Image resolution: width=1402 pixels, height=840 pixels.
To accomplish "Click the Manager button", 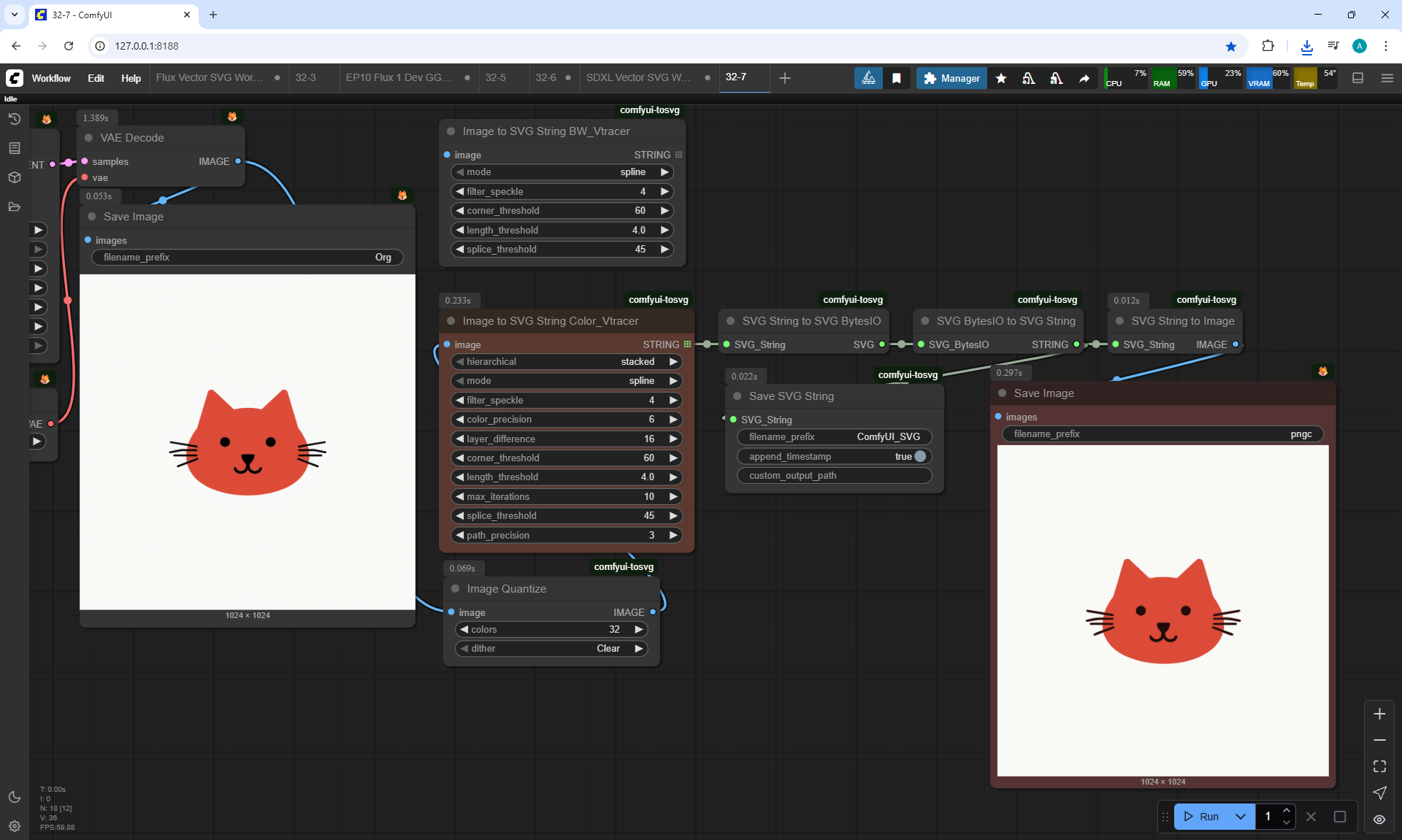I will [951, 78].
